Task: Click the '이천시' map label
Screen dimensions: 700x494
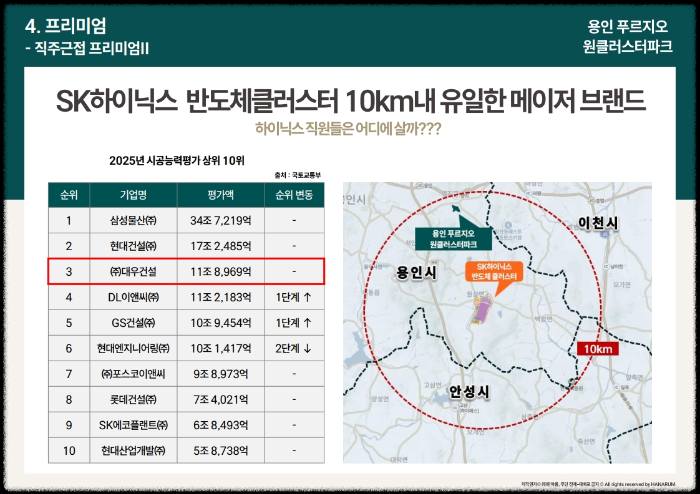Action: pyautogui.click(x=598, y=222)
